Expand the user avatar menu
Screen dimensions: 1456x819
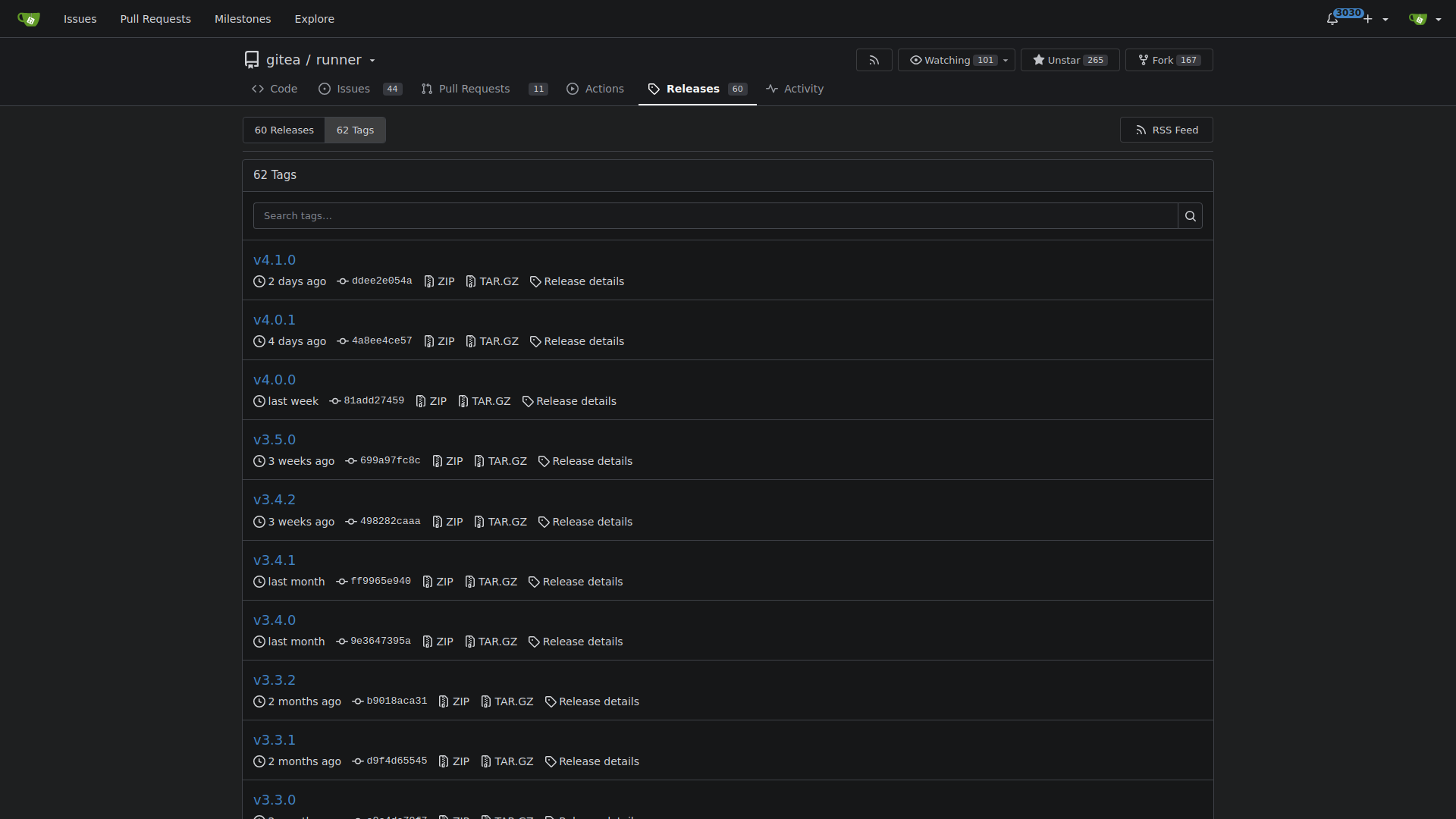point(1425,19)
